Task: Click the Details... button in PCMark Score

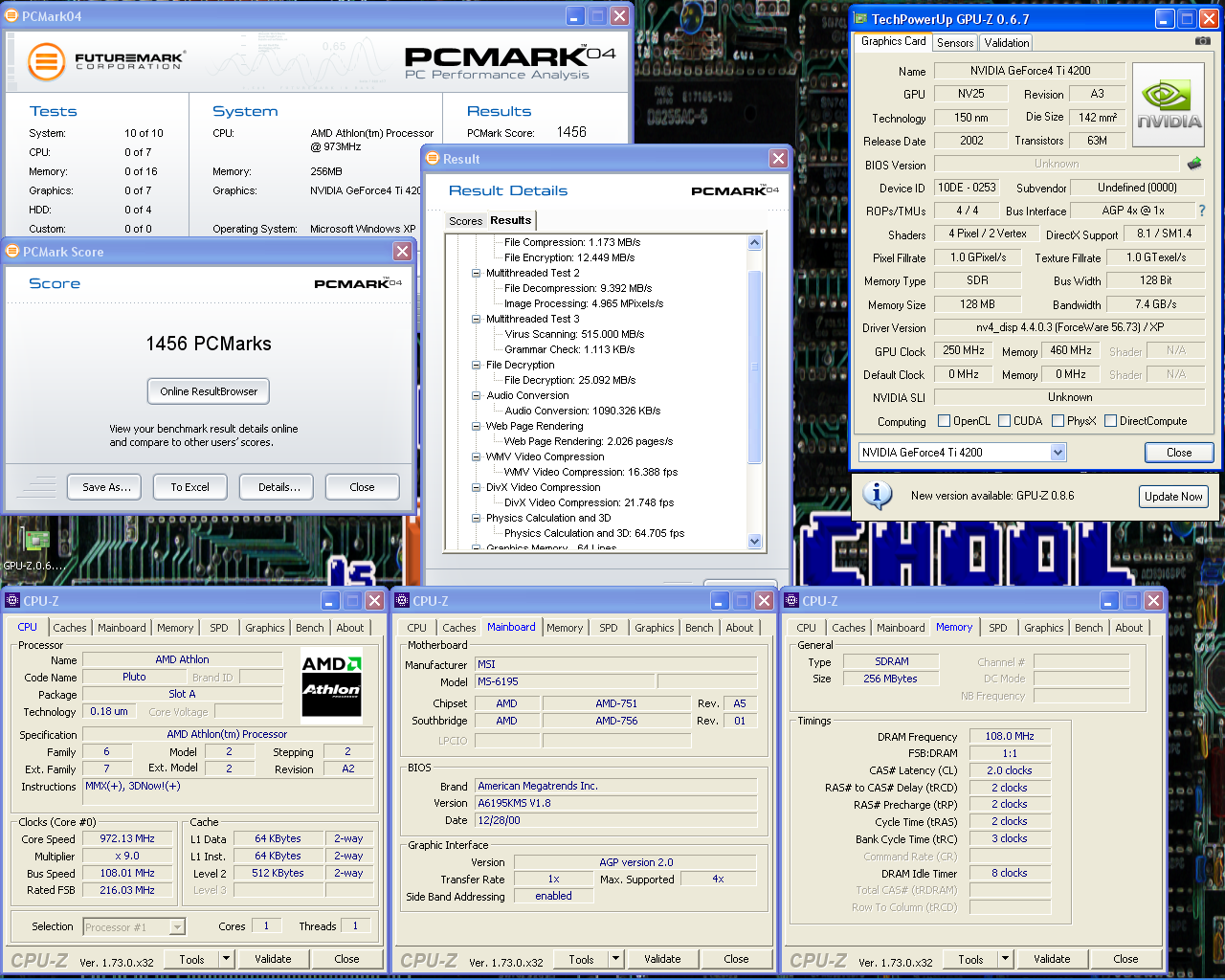Action: coord(278,487)
